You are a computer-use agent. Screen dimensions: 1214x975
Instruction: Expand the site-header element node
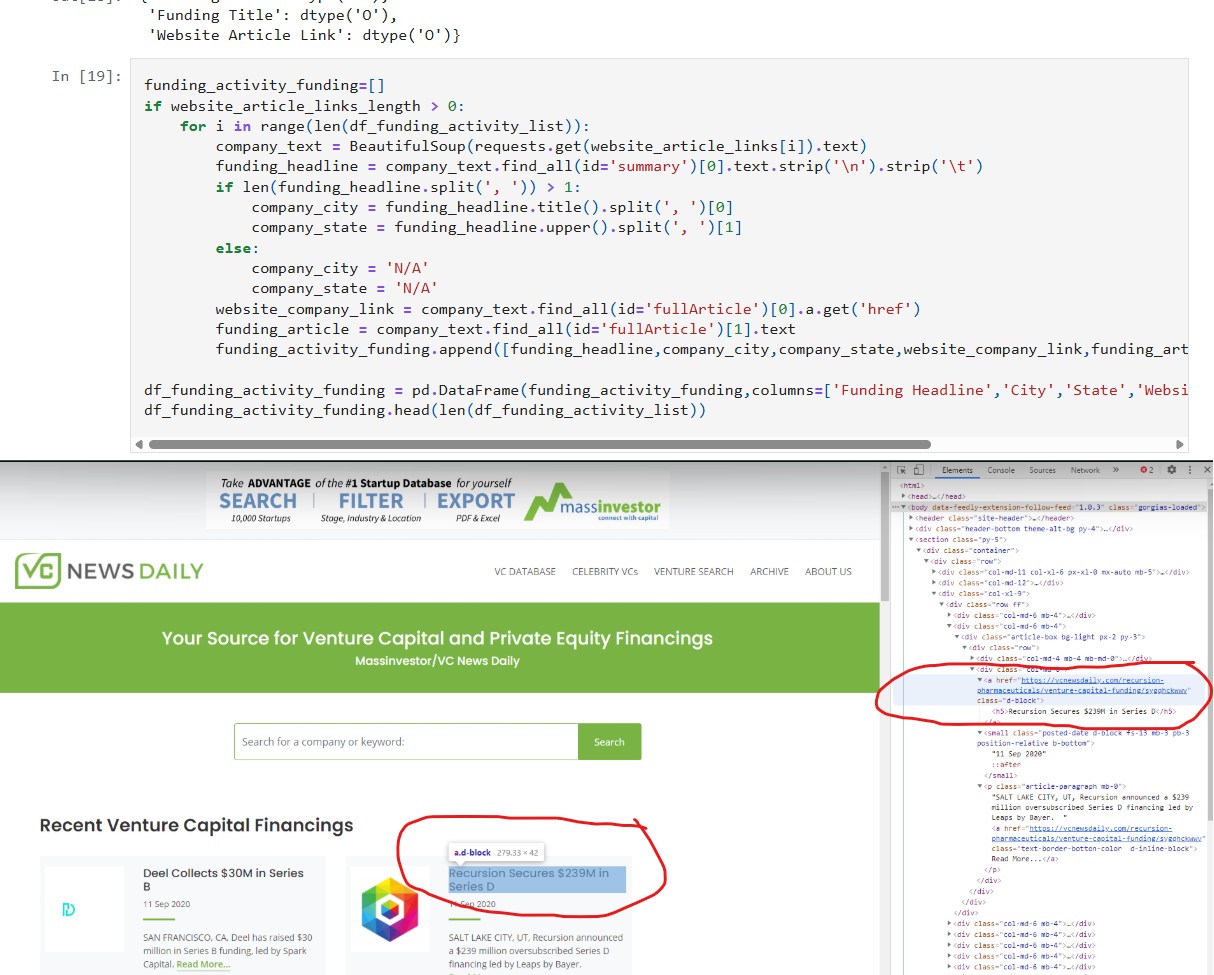point(912,518)
